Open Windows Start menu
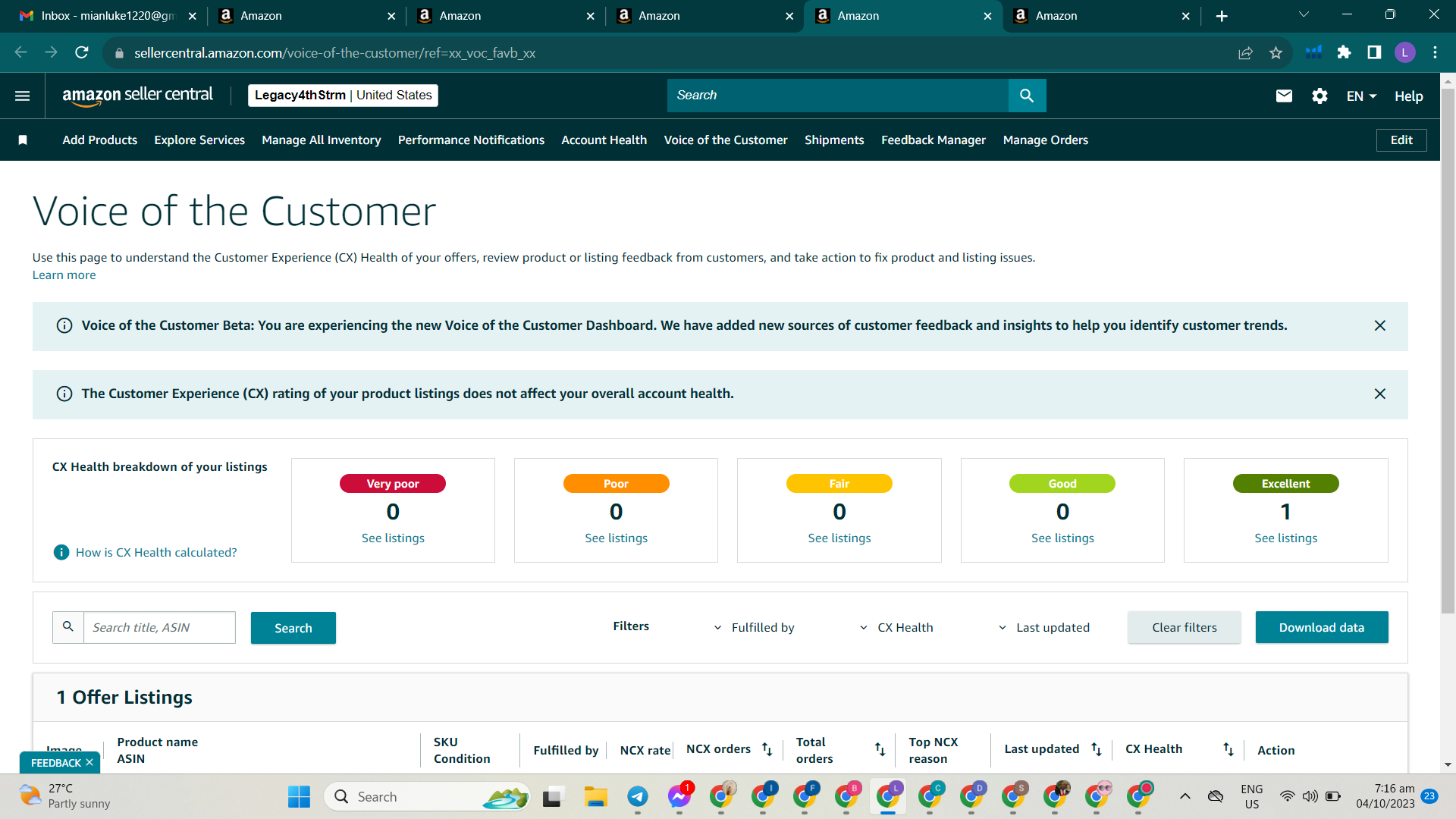Image resolution: width=1456 pixels, height=819 pixels. tap(299, 797)
